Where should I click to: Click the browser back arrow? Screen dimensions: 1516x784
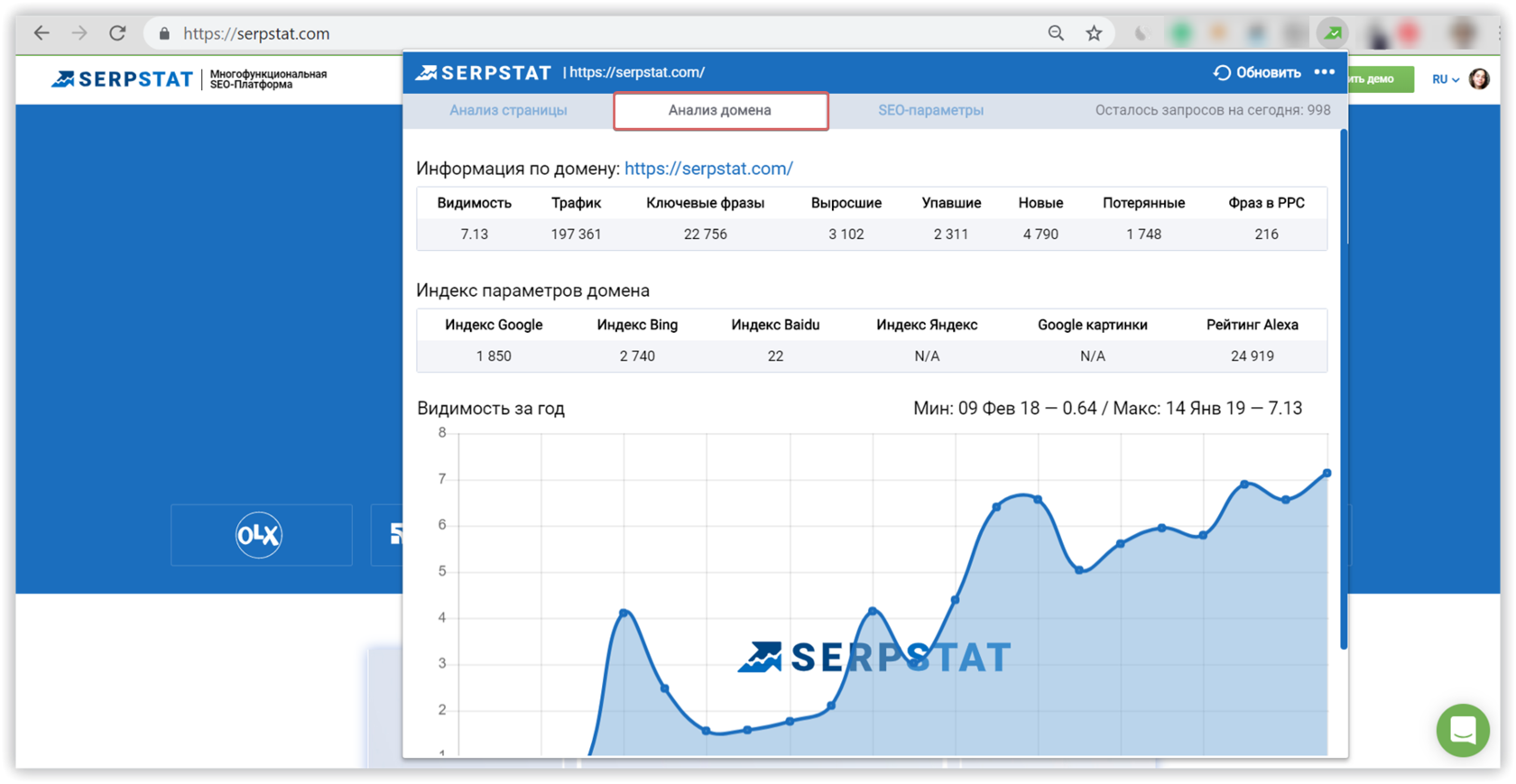[42, 33]
